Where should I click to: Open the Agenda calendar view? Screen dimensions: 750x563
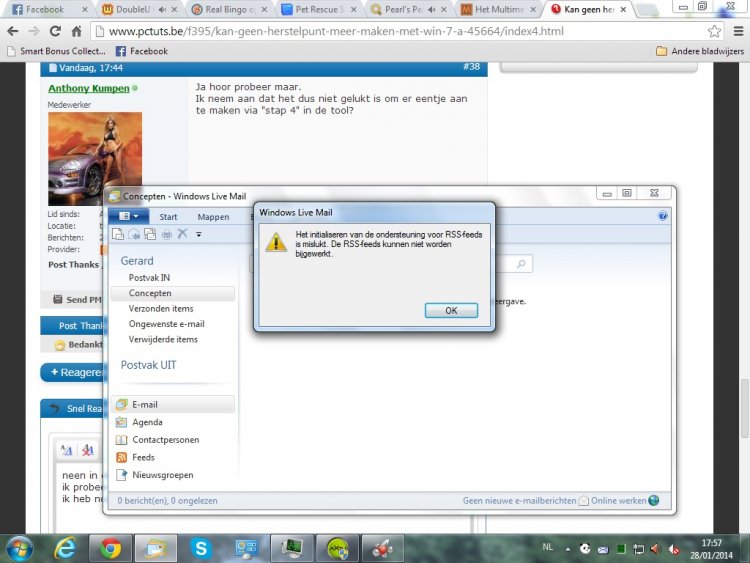[x=149, y=422]
